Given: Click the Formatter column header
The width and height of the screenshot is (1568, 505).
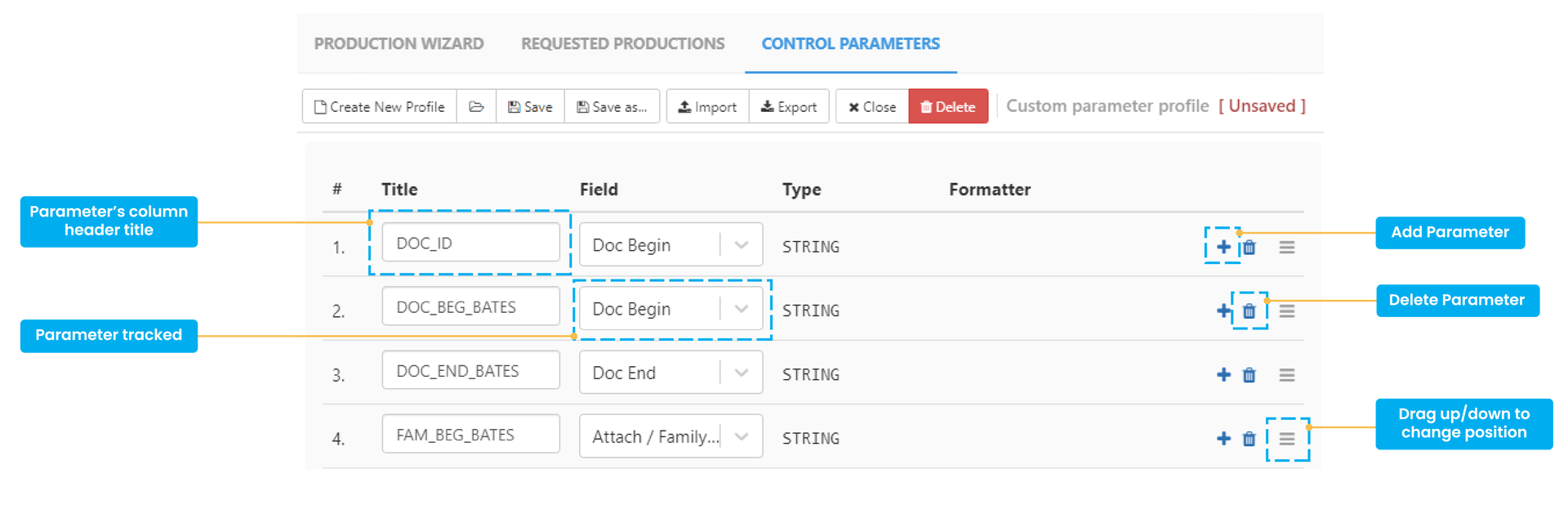Looking at the screenshot, I should tap(990, 190).
